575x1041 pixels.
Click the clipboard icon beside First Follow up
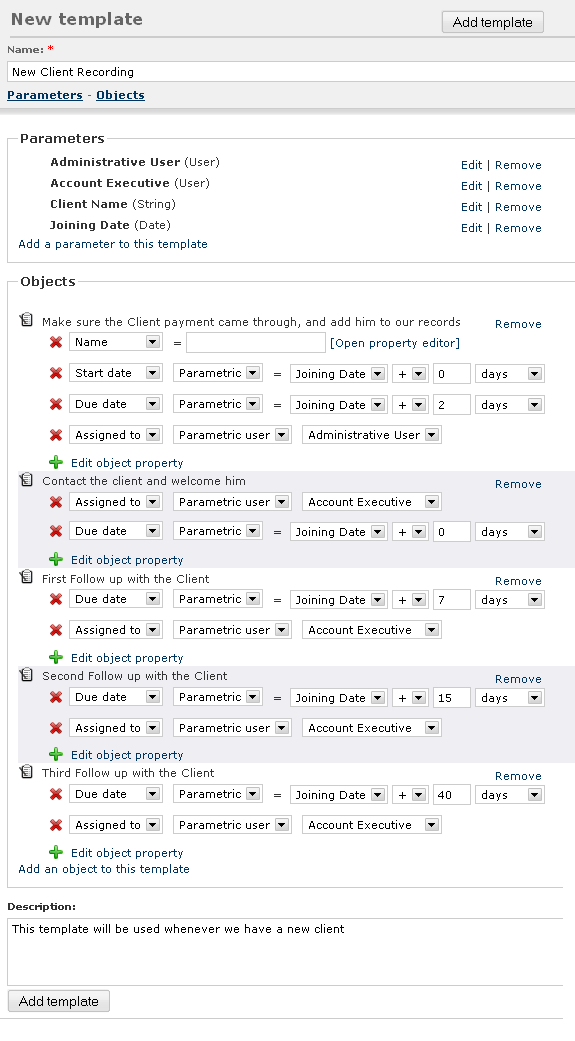(x=27, y=578)
